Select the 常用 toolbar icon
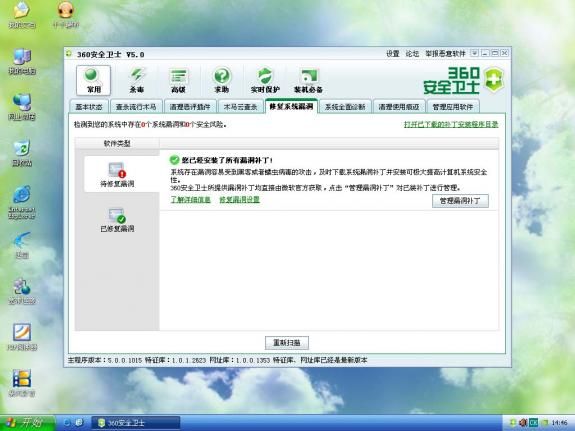This screenshot has width=575, height=431. (93, 81)
